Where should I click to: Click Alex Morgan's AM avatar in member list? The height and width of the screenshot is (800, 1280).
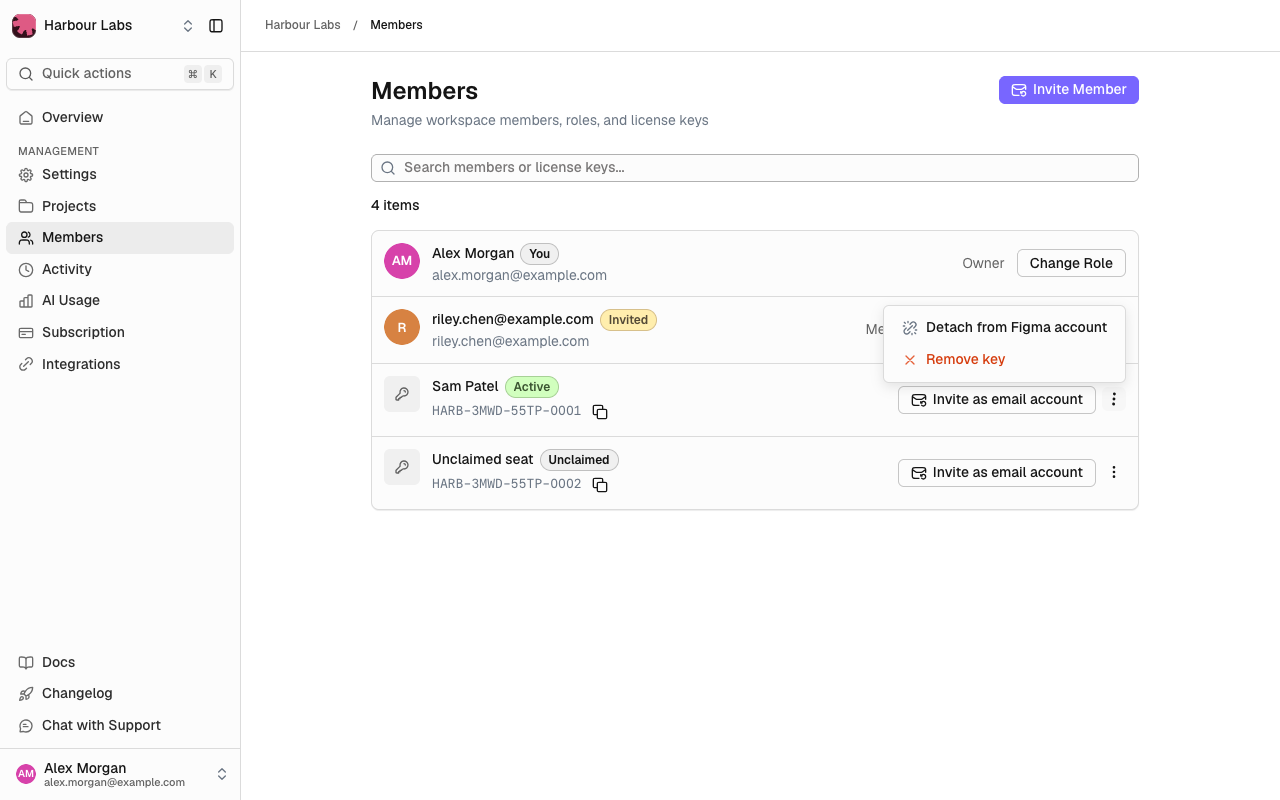(x=402, y=261)
